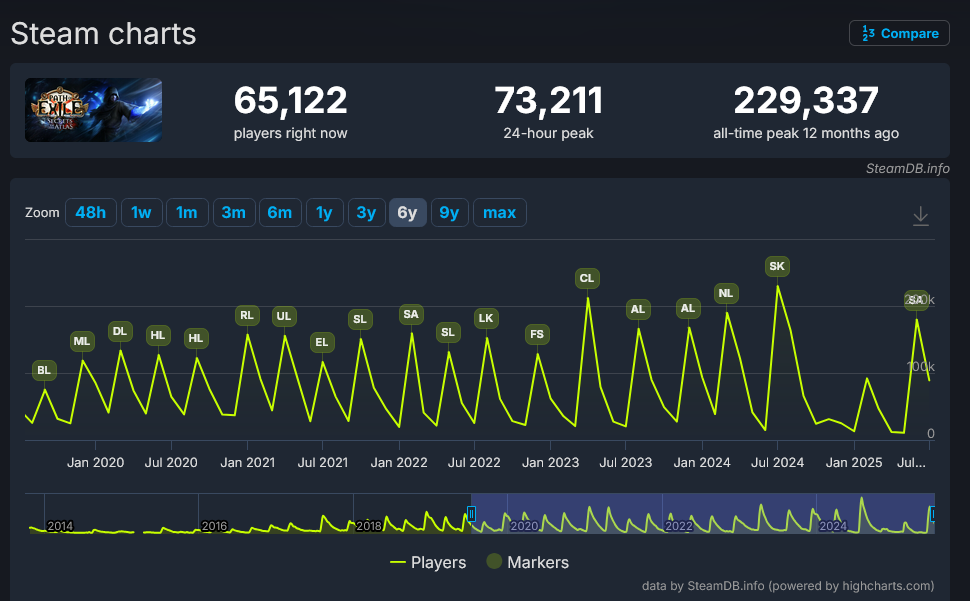Viewport: 970px width, 601px height.
Task: Click the SteamDB.info credit text
Action: (x=908, y=169)
